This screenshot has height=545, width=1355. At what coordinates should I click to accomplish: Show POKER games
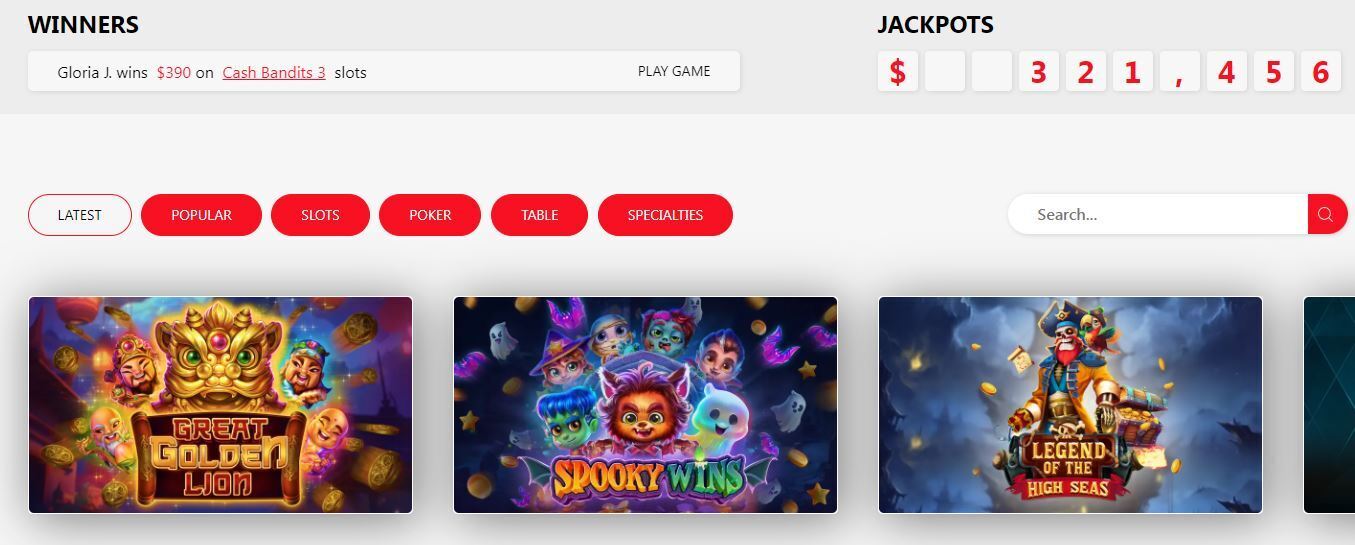pyautogui.click(x=430, y=215)
